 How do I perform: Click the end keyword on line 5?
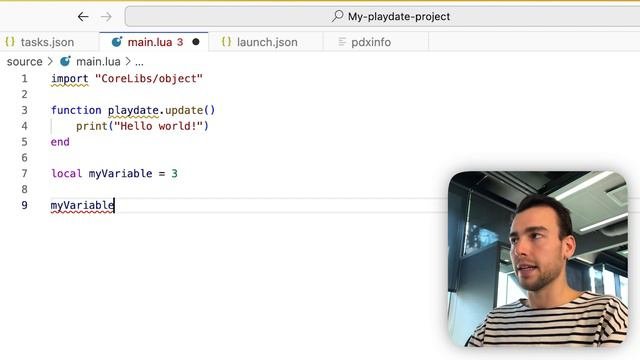[60, 142]
